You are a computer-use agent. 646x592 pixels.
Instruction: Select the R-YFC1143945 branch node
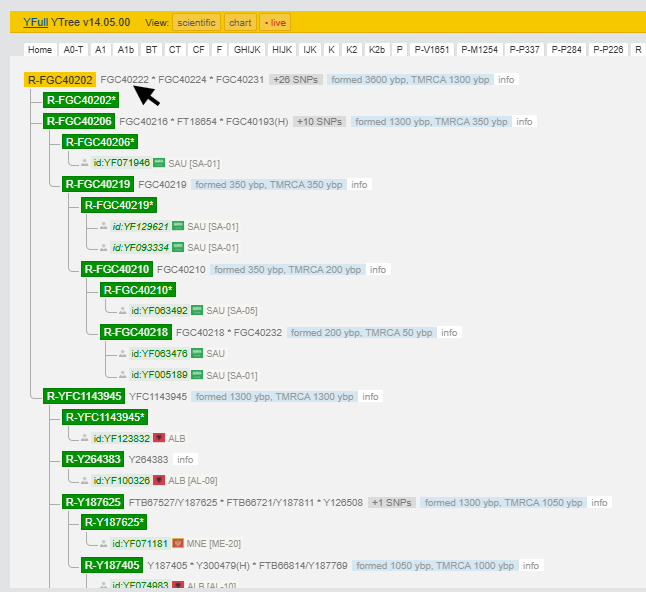84,396
